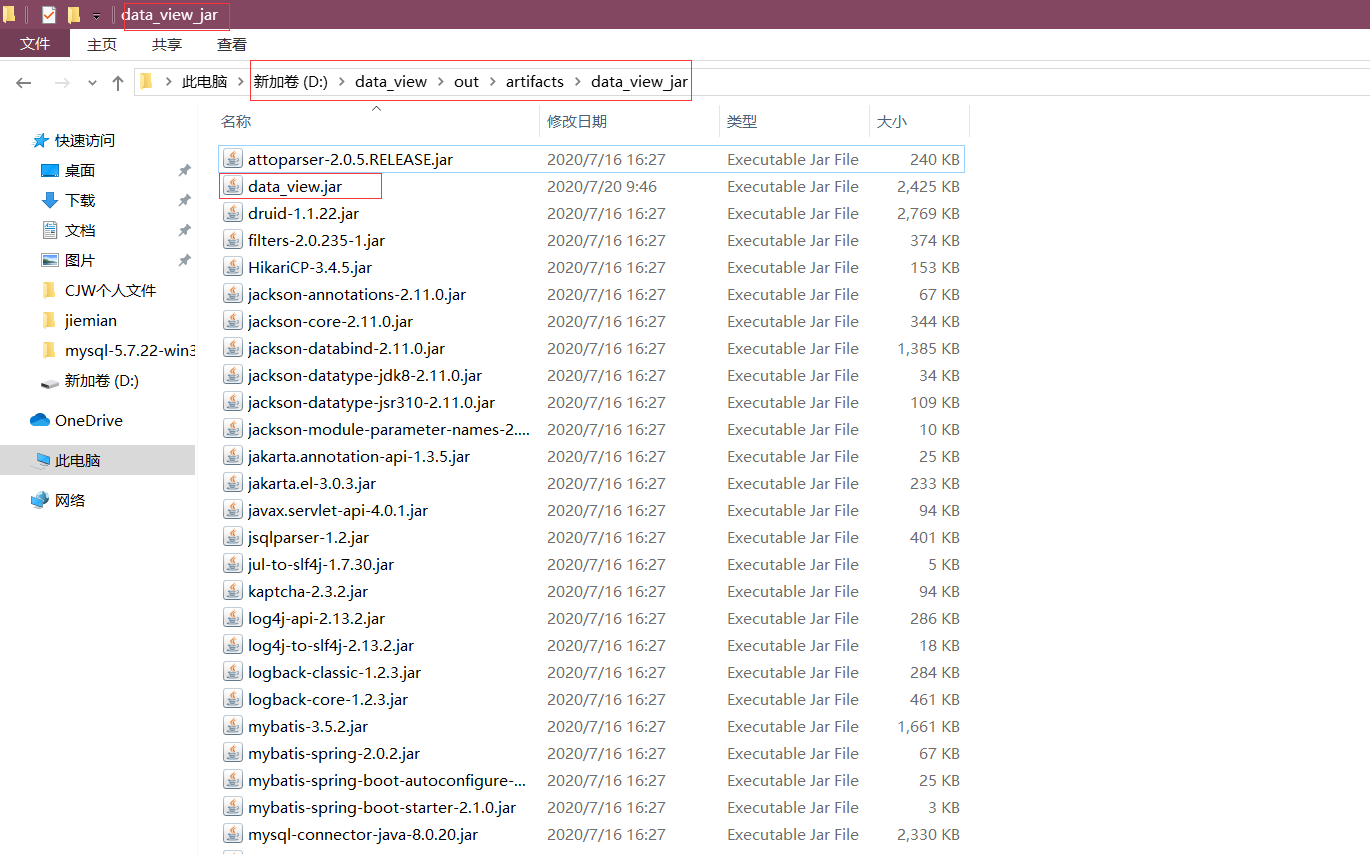The image size is (1370, 854).
Task: Click the Up one level arrow
Action: 118,82
